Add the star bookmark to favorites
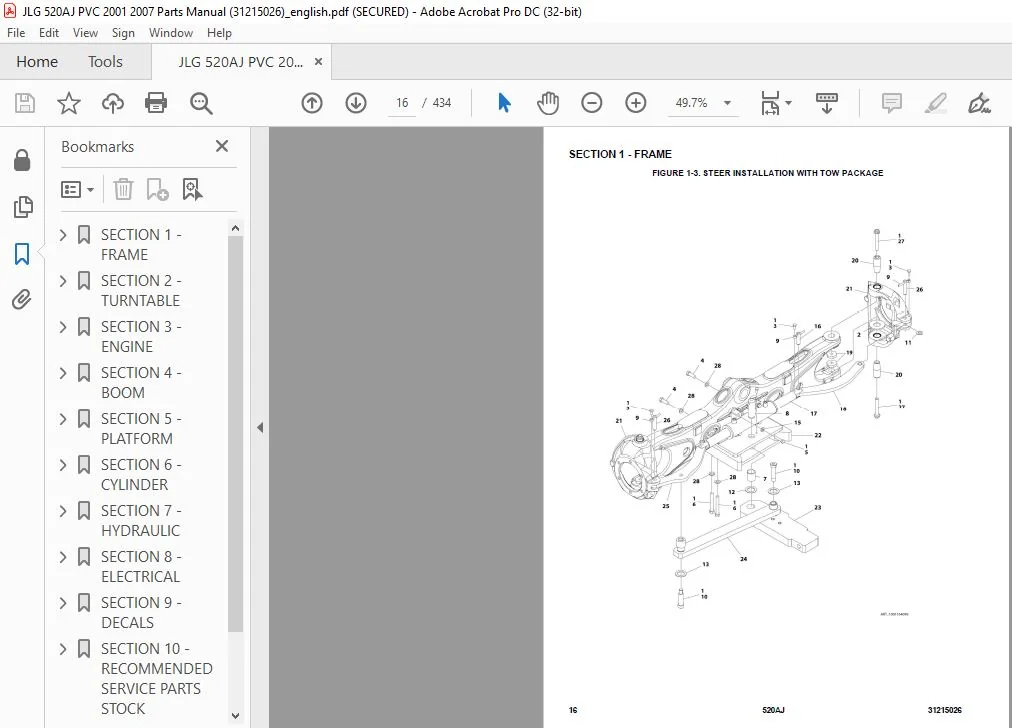The height and width of the screenshot is (728, 1012). [x=68, y=103]
